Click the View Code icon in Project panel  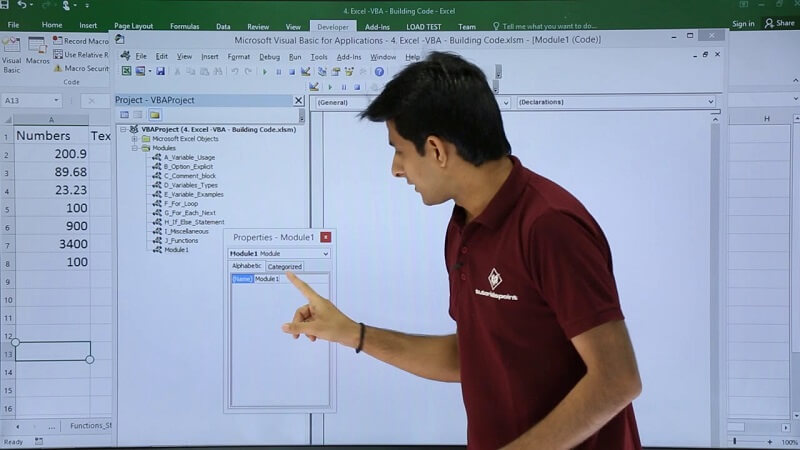point(124,115)
